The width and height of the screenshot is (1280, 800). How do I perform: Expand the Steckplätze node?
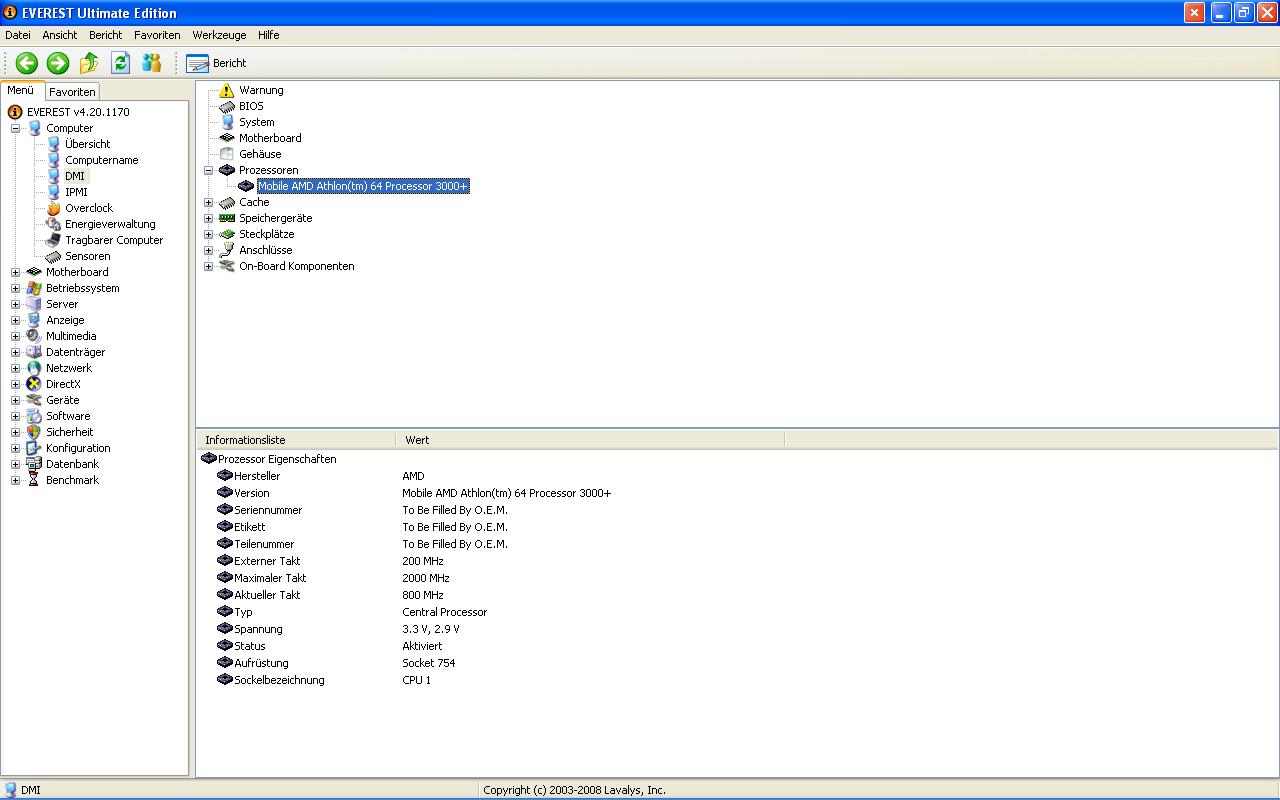[208, 234]
